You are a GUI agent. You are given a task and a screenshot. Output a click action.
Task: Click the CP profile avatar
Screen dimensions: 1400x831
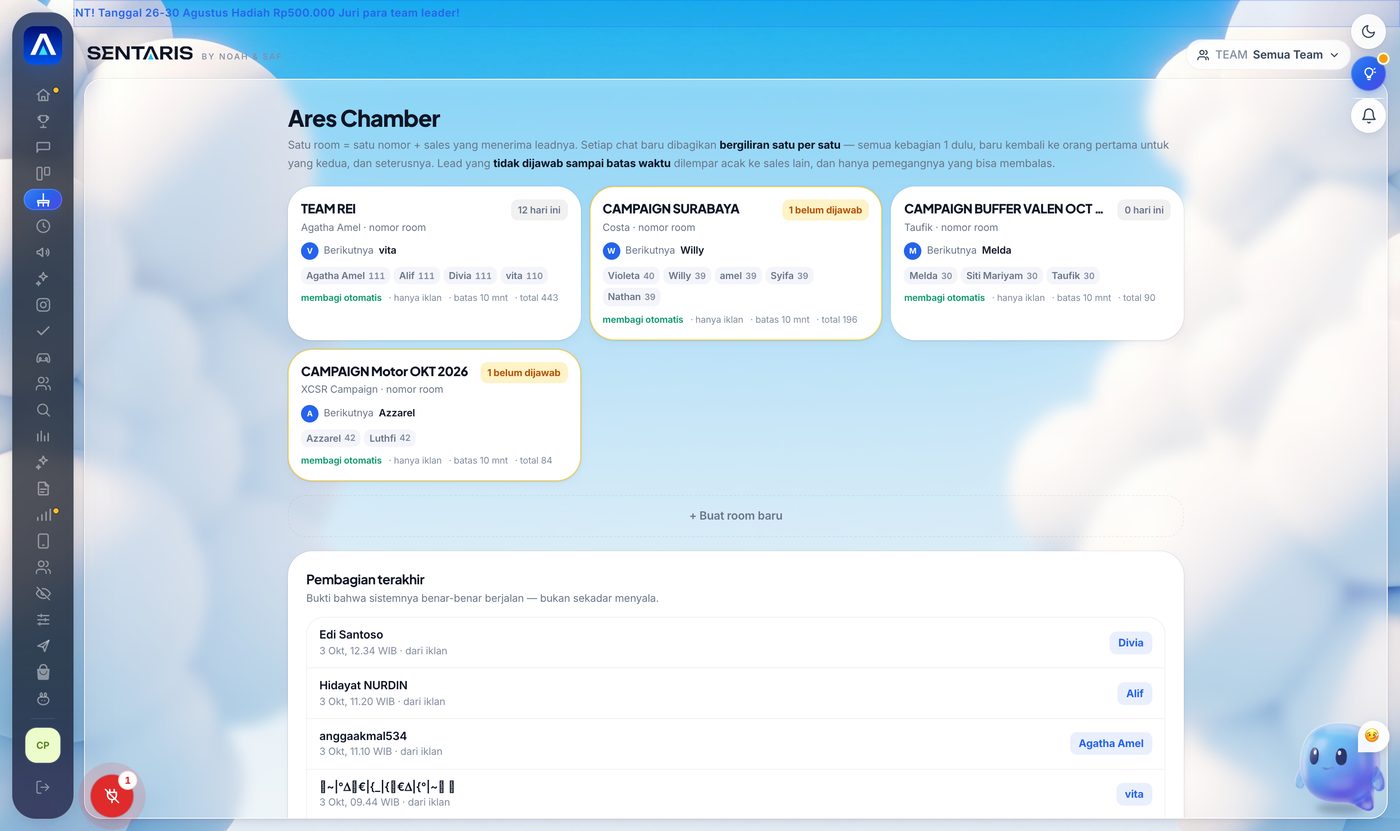43,745
